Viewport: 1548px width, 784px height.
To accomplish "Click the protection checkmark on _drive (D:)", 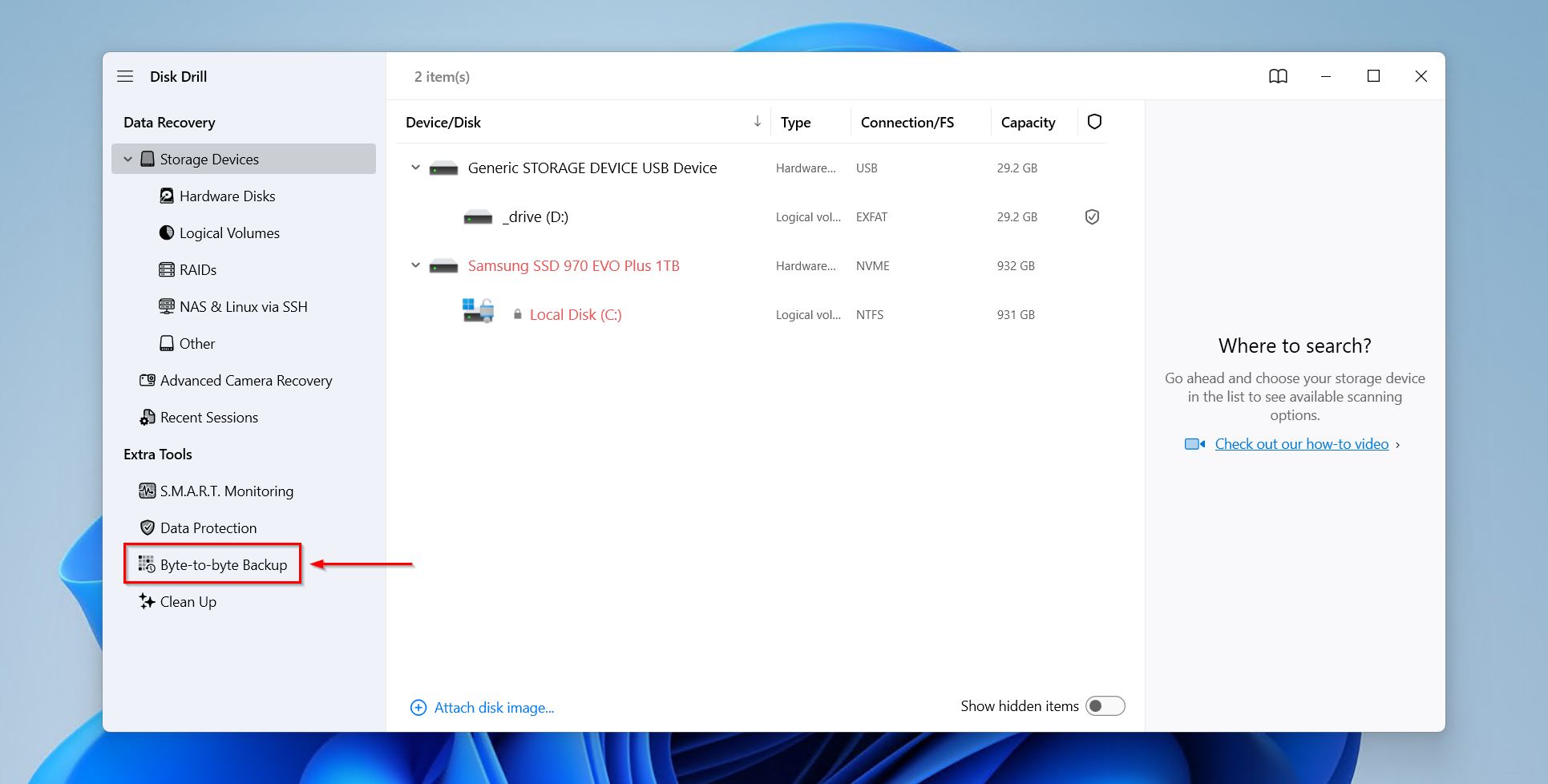I will (x=1092, y=216).
